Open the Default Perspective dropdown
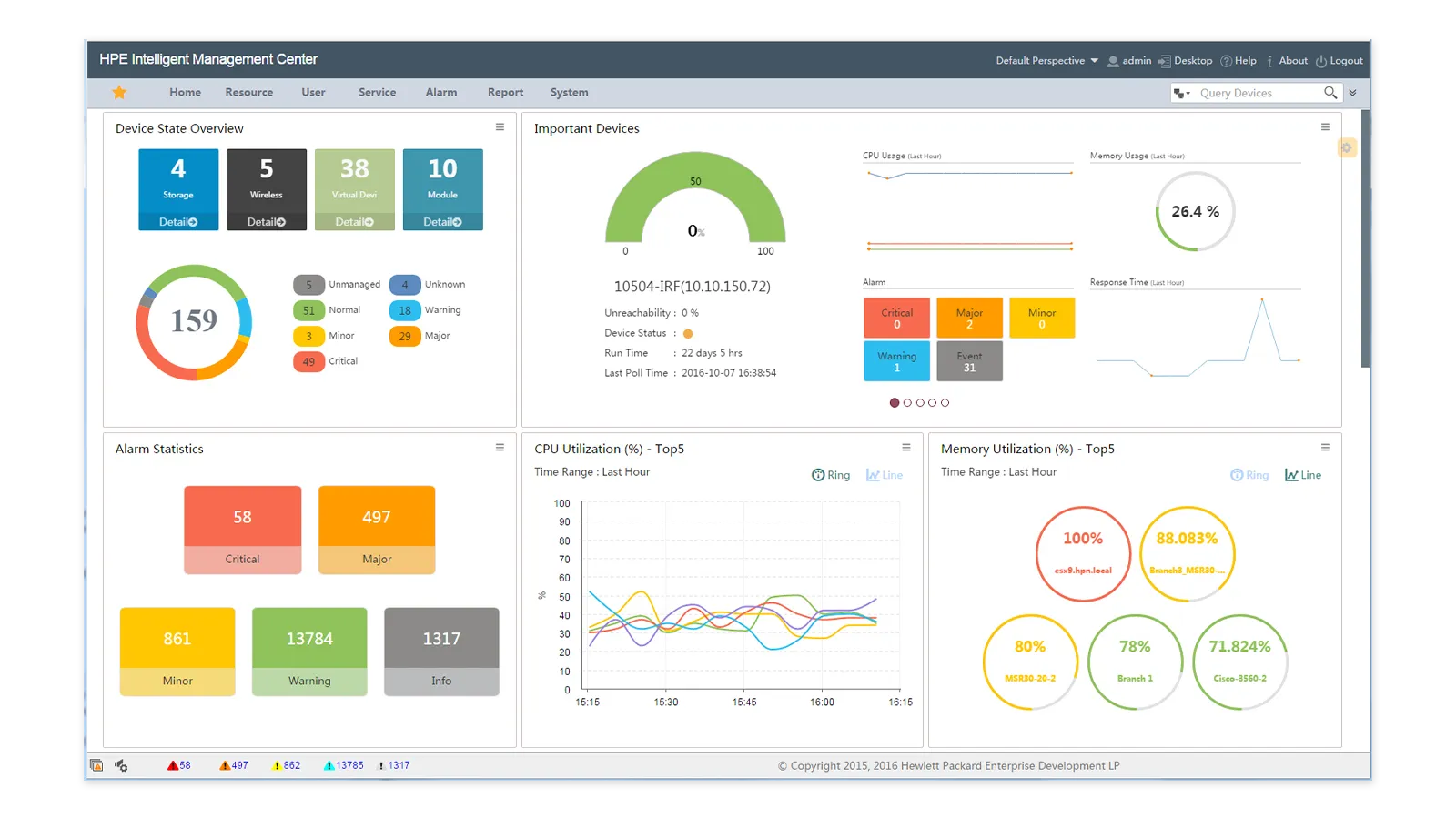Screen dimensions: 1456x819 pos(1046,61)
